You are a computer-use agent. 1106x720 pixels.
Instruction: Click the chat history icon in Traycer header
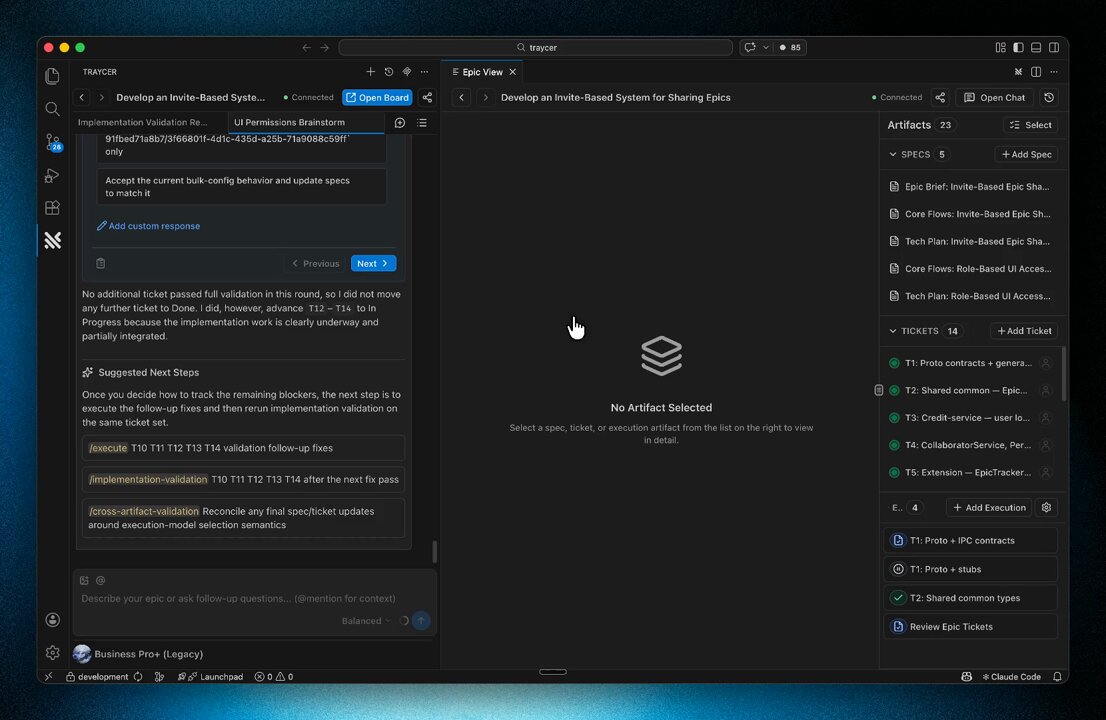tap(389, 72)
